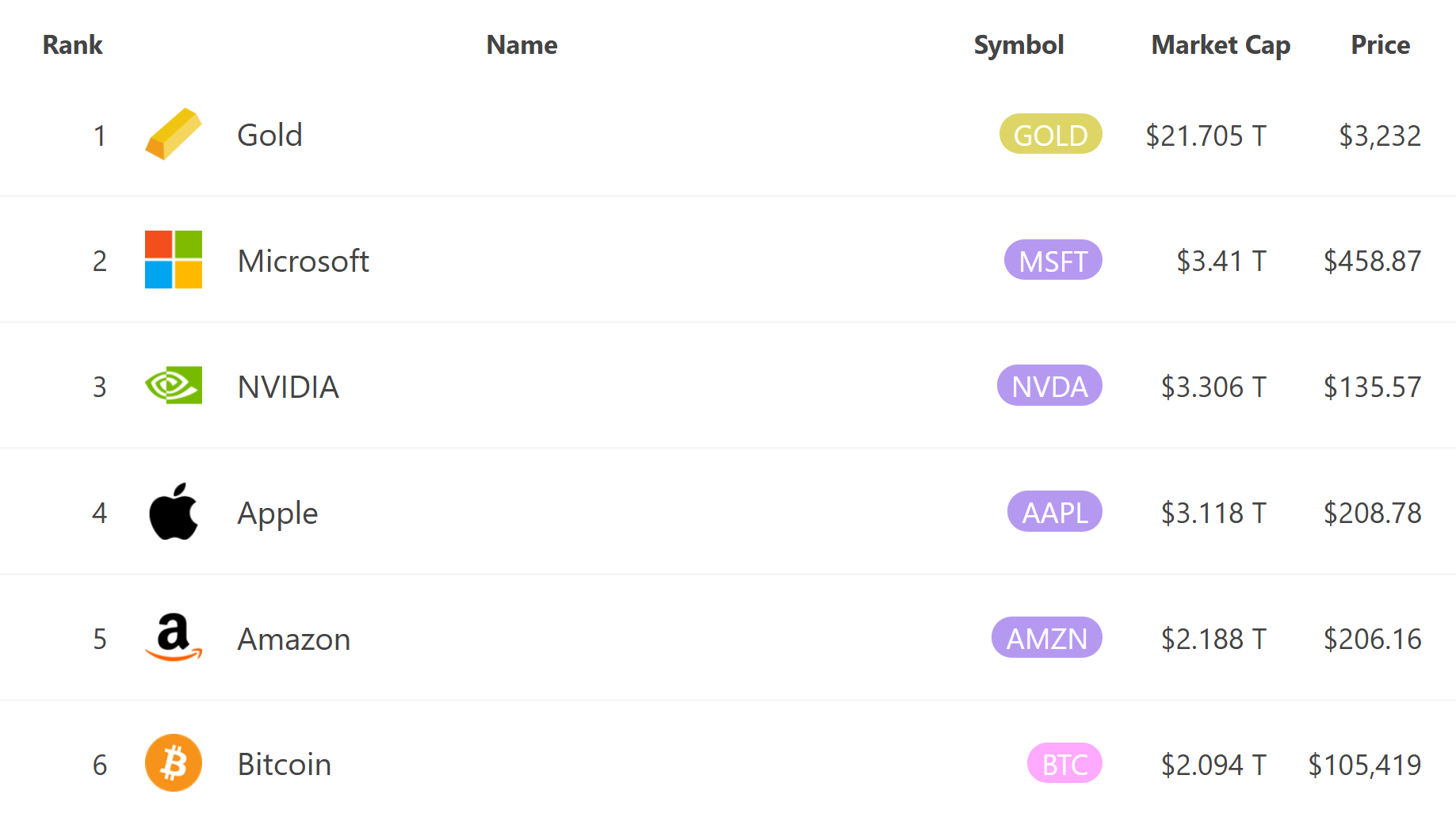The image size is (1456, 821).
Task: Open the Microsoft name link
Action: click(304, 261)
